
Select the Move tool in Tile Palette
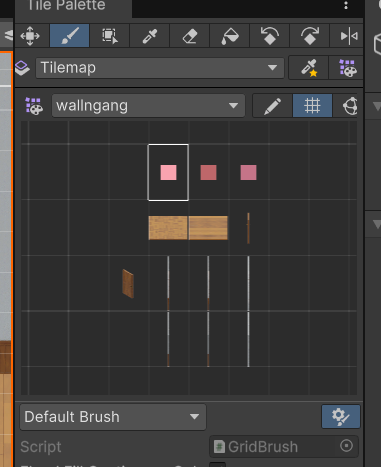tap(30, 36)
